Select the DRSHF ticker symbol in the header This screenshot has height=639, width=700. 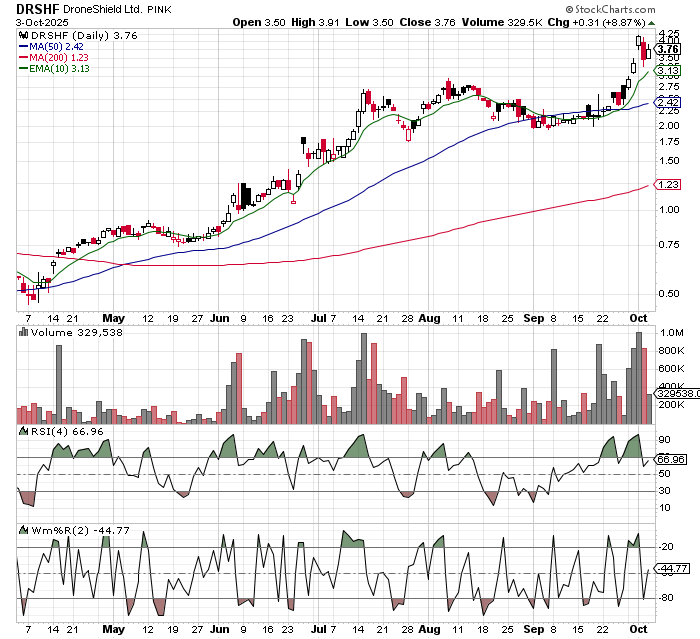38,8
